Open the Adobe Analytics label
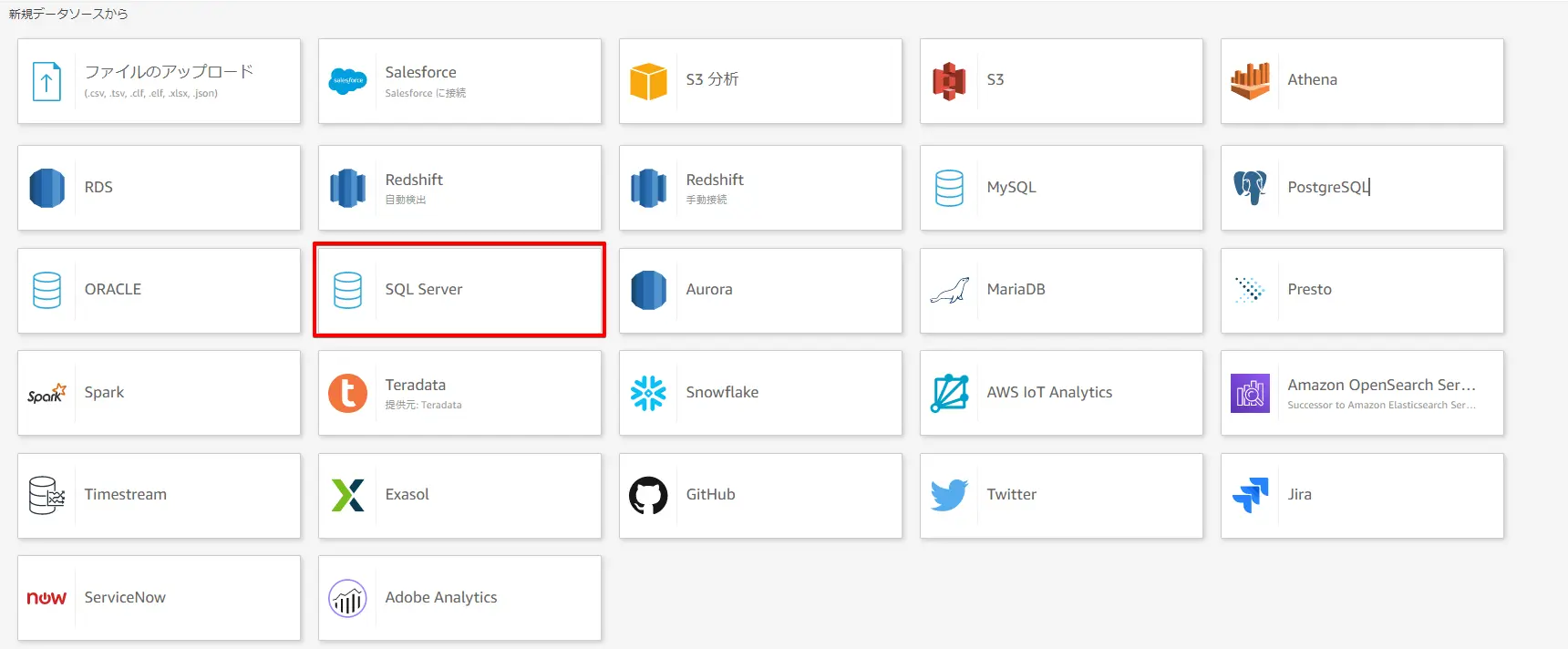 (x=441, y=597)
